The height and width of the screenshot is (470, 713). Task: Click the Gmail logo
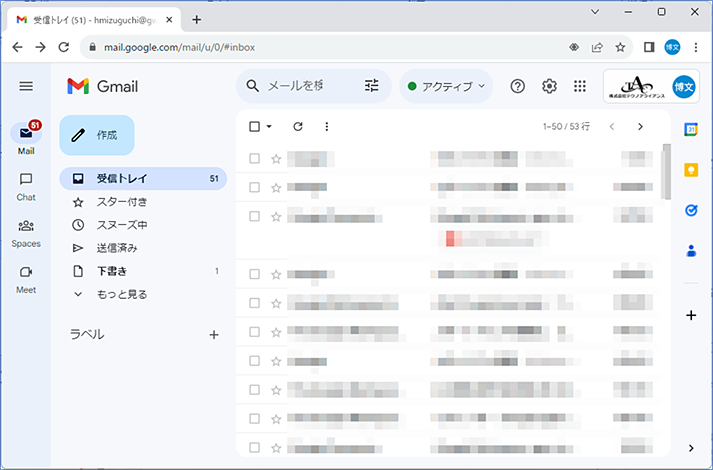pyautogui.click(x=102, y=86)
